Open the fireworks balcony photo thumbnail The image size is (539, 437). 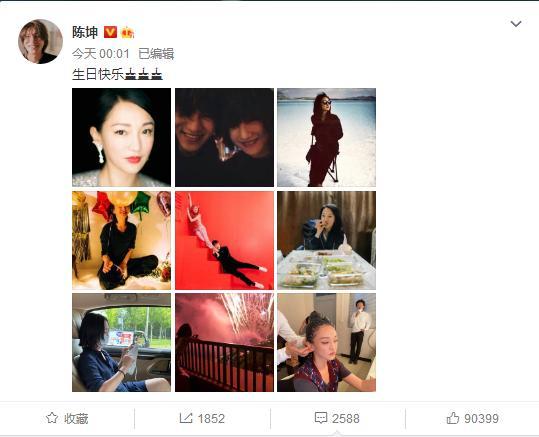pos(224,342)
